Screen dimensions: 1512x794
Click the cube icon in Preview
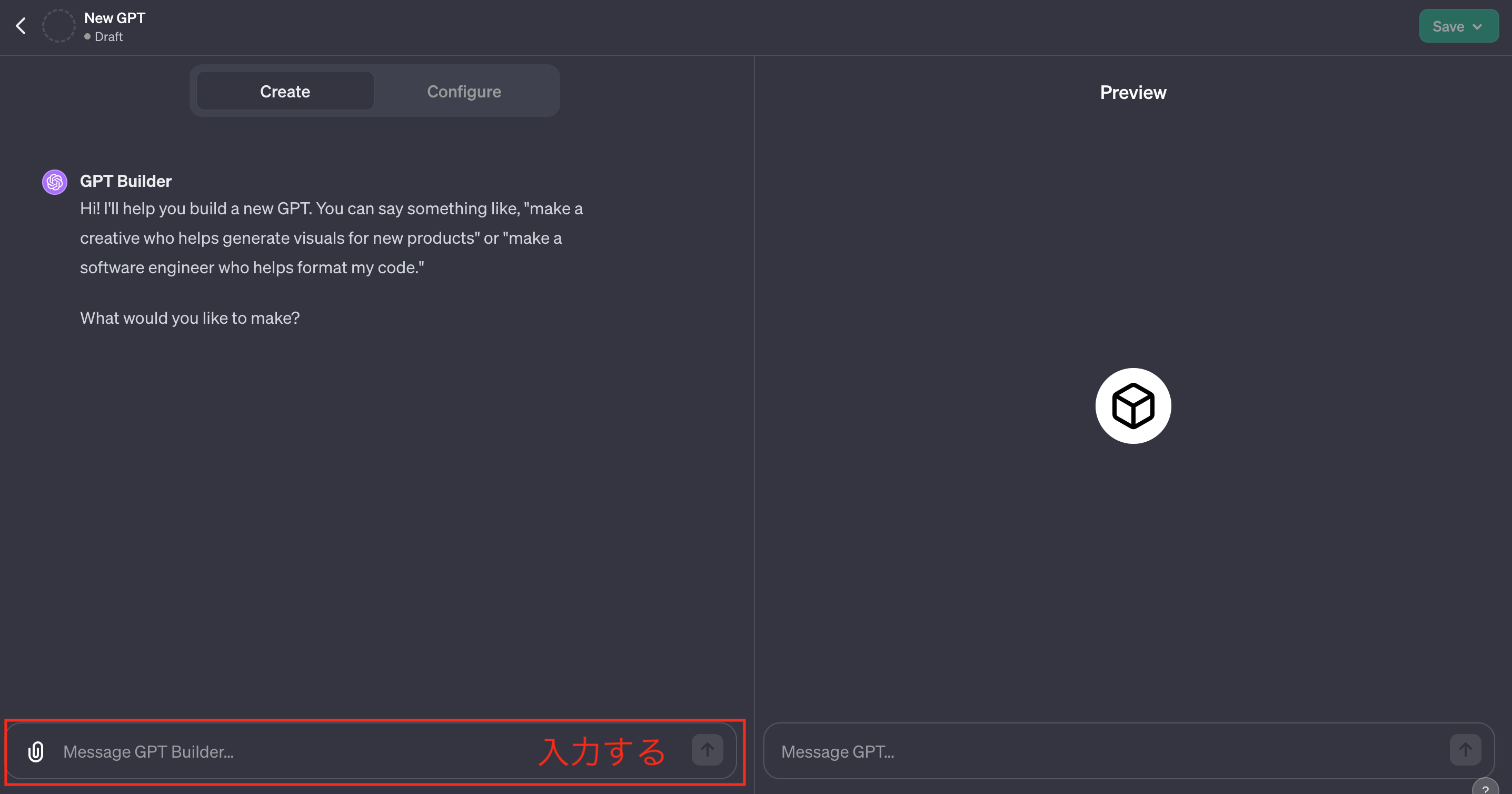(x=1133, y=405)
